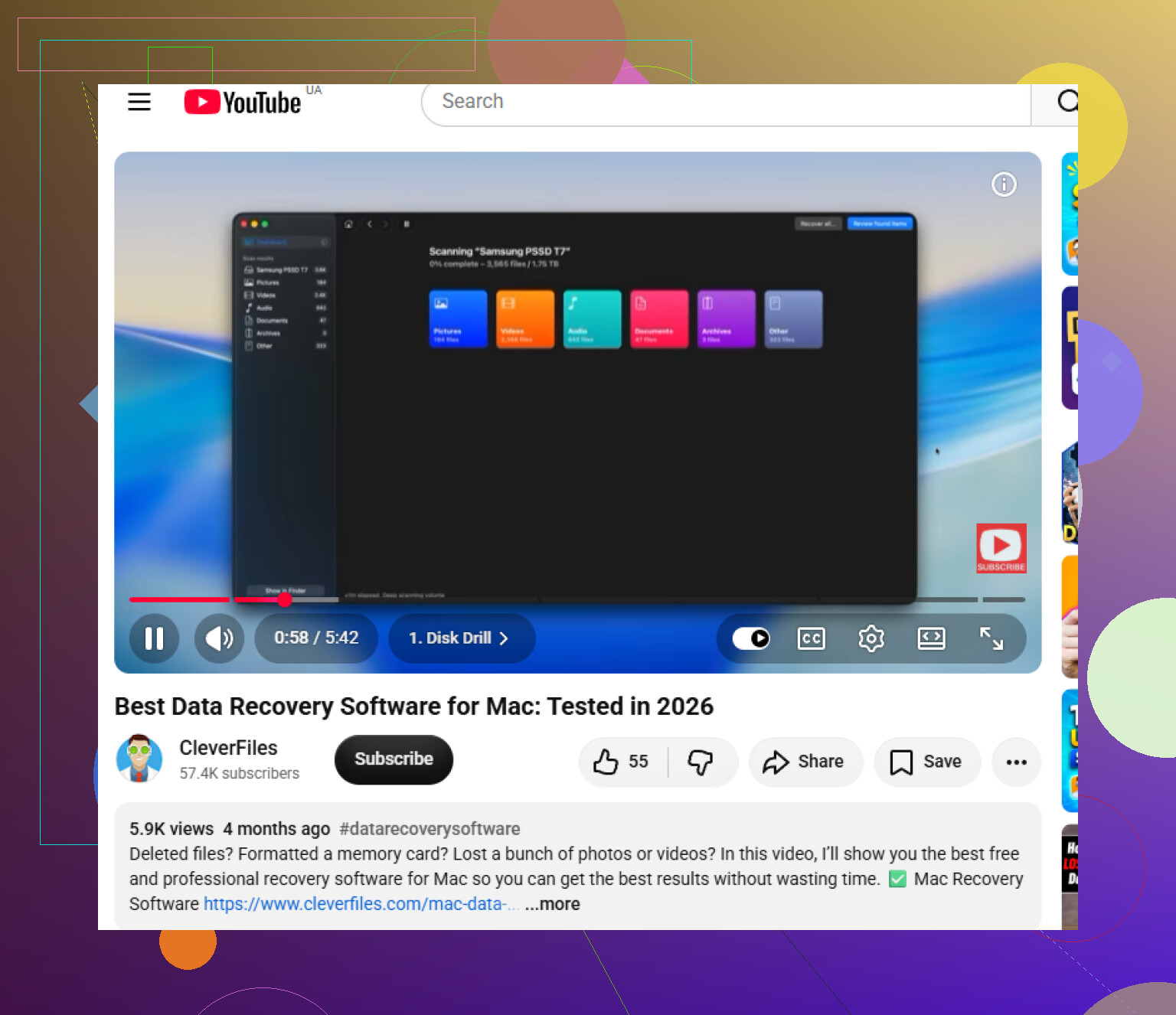Click the pink Documents tile in the video
1176x1015 pixels.
click(659, 319)
